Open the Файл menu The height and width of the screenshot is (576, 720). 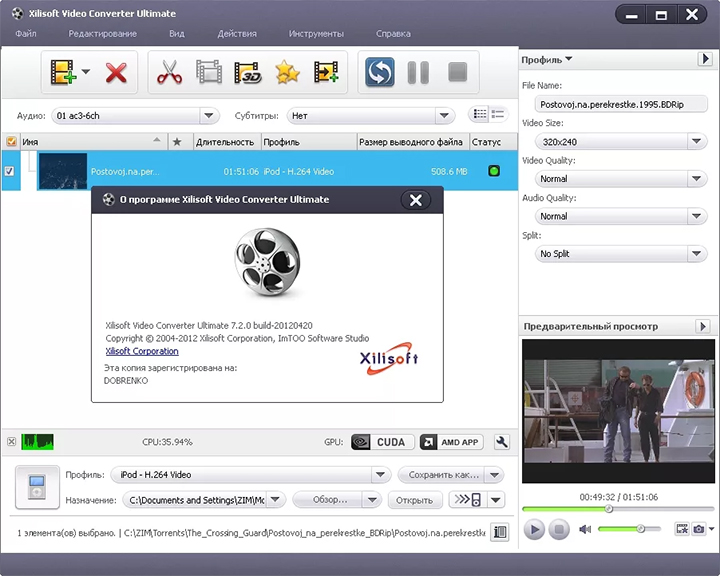click(27, 33)
